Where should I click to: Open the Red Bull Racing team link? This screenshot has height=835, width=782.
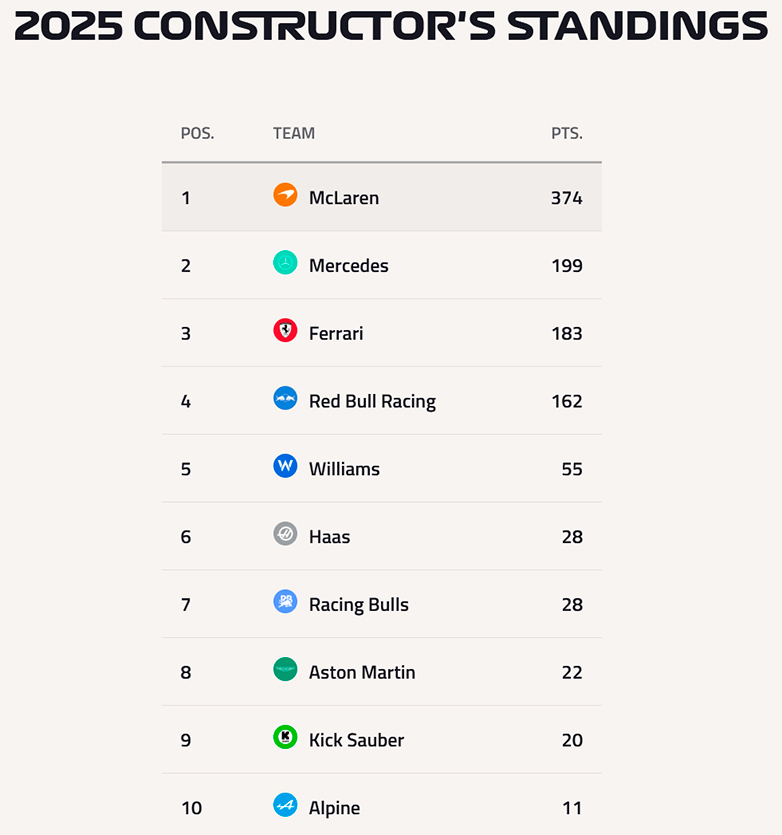click(372, 402)
